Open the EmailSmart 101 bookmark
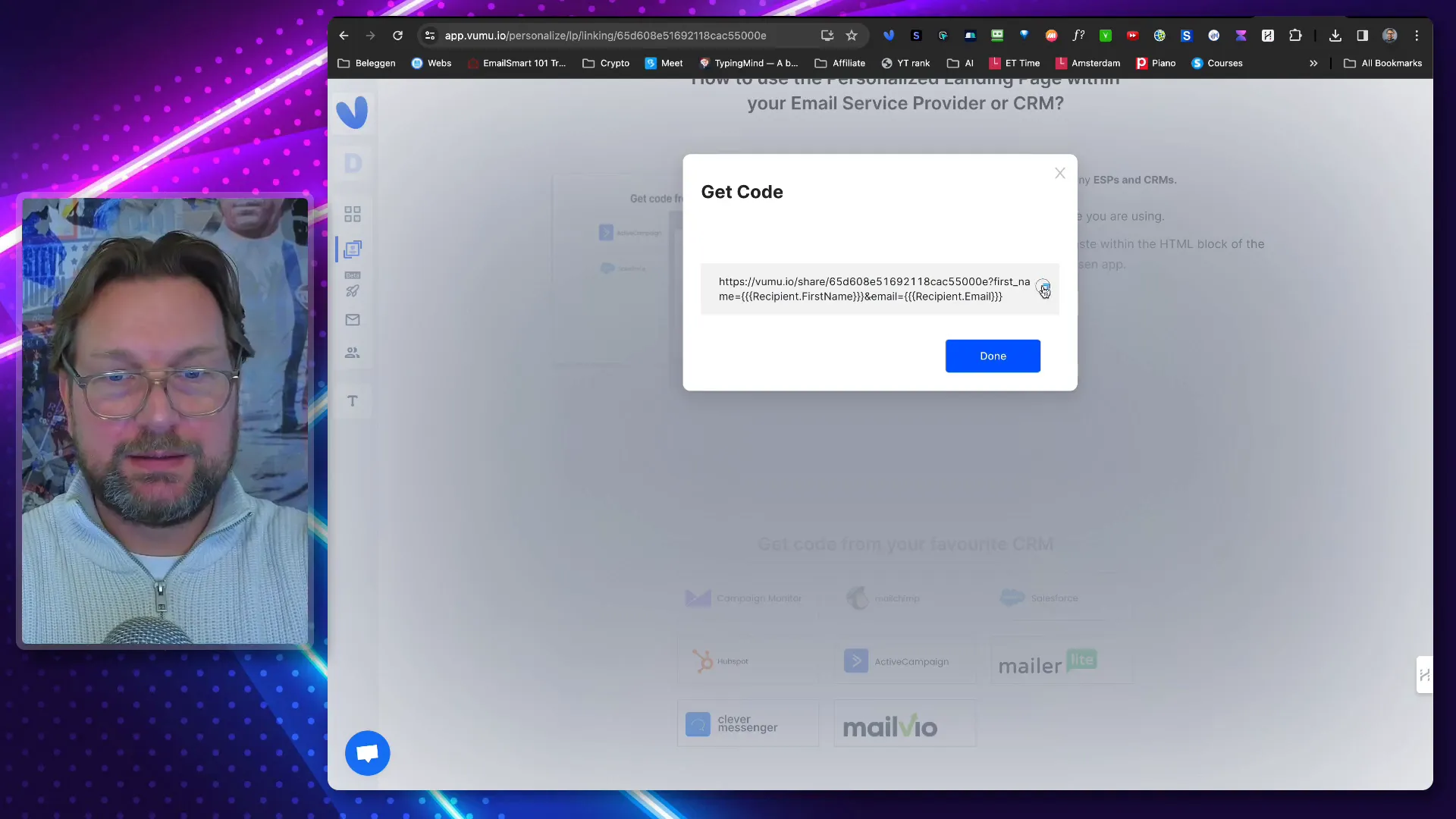Image resolution: width=1456 pixels, height=819 pixels. point(516,63)
